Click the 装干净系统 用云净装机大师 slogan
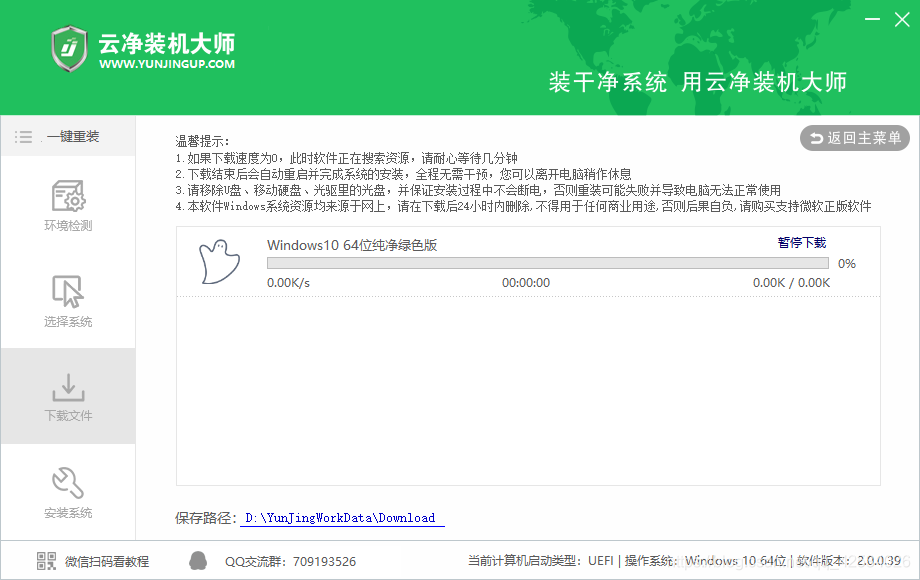 coord(698,82)
